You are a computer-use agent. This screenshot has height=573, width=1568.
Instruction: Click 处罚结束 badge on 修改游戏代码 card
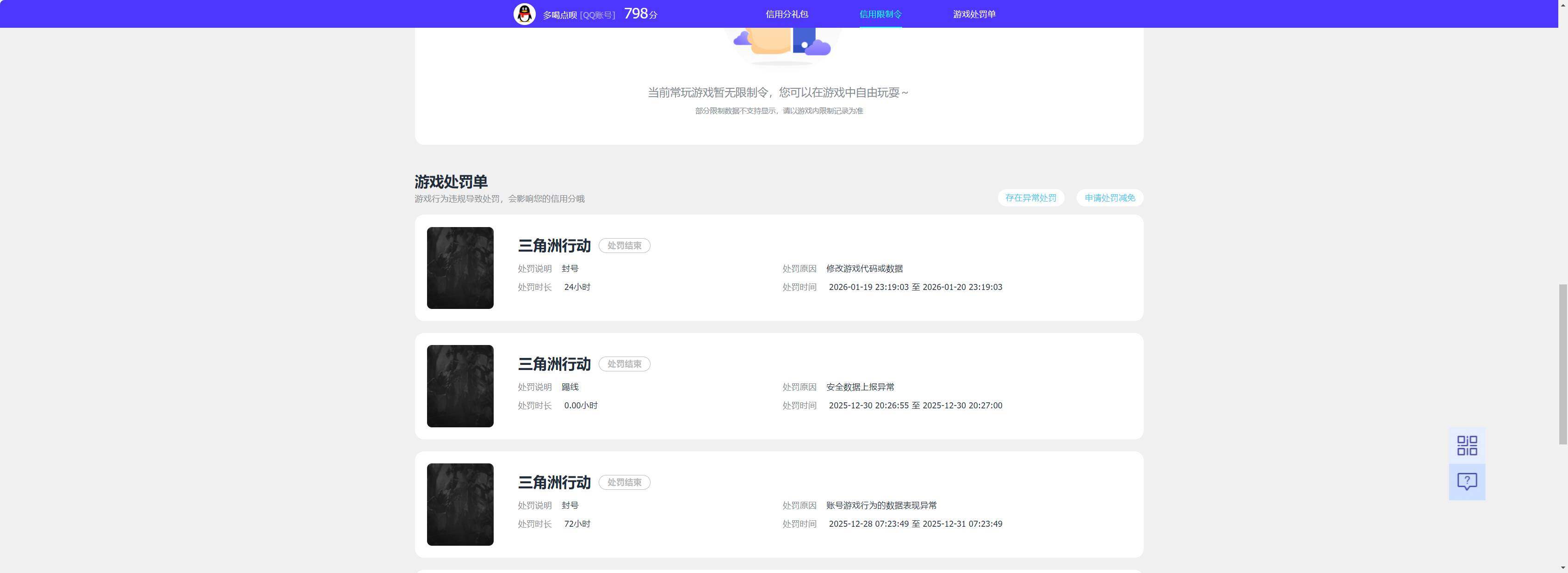point(625,246)
